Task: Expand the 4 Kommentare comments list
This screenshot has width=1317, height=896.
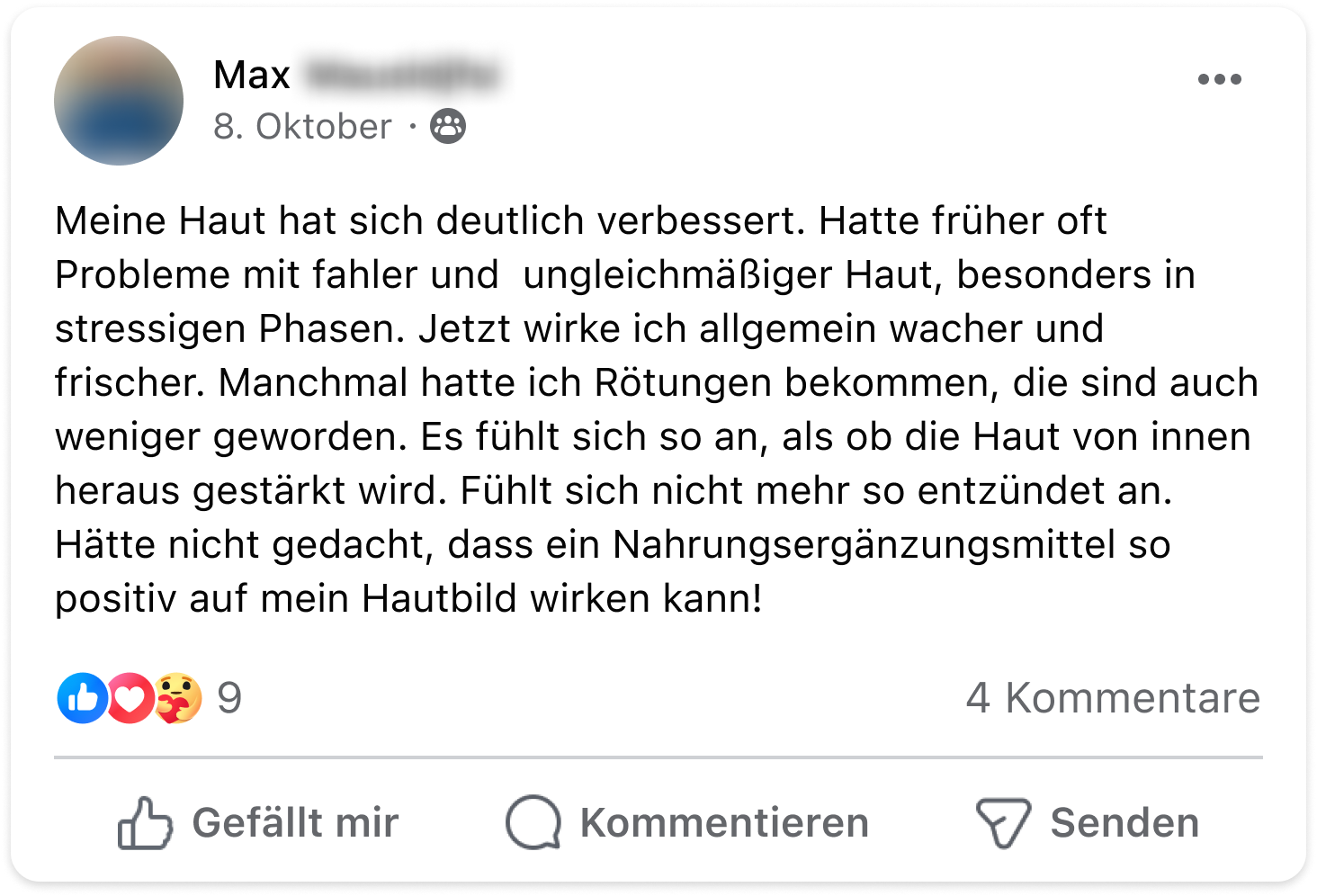Action: tap(1113, 698)
